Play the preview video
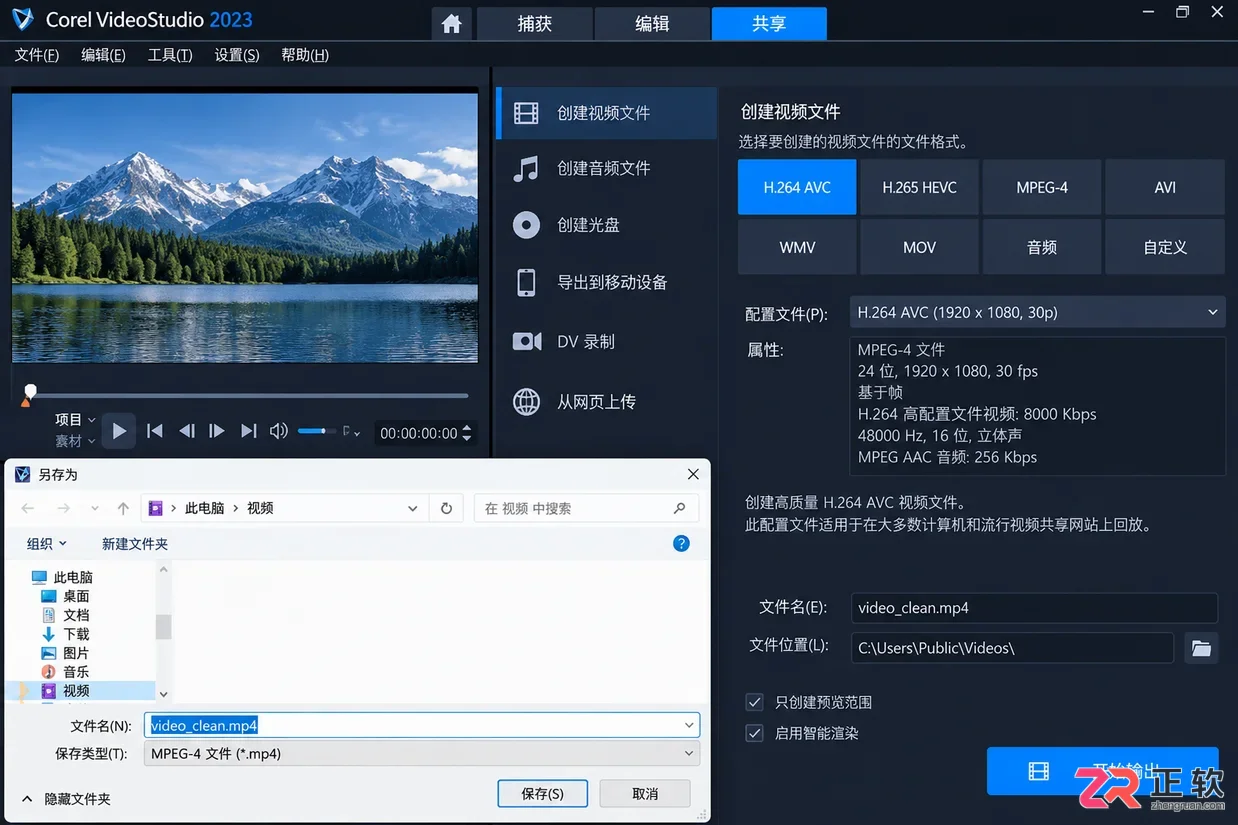1238x825 pixels. 119,431
